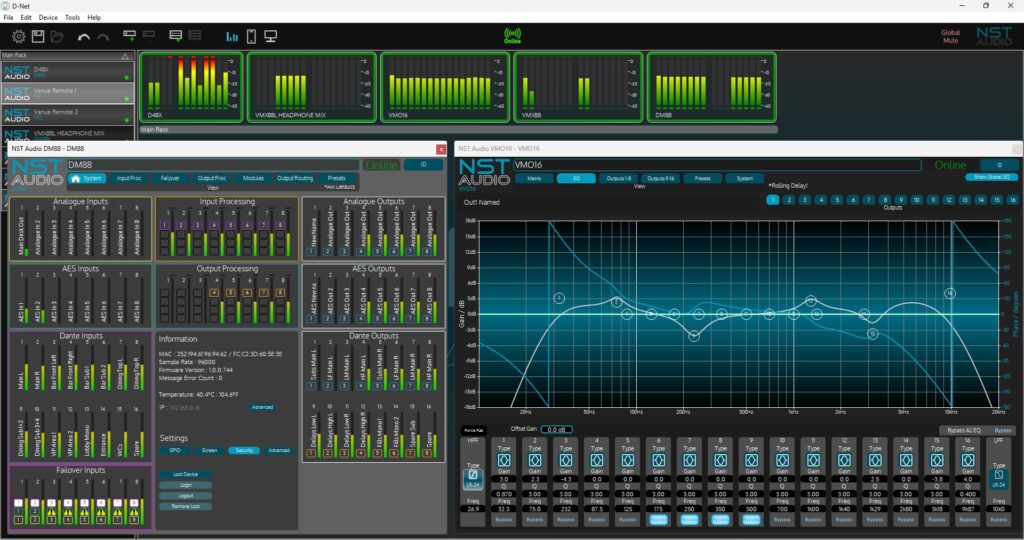The image size is (1024, 540).
Task: Select output 16 in EQ outputs selector
Action: [x=1013, y=200]
